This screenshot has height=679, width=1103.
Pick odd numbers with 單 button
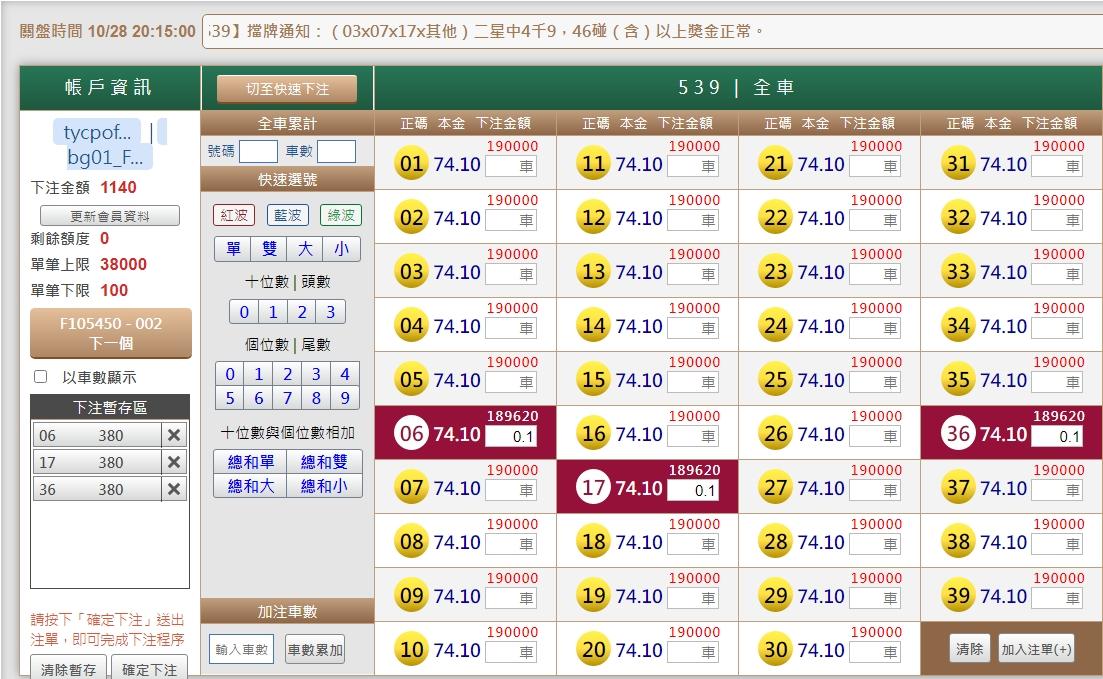pyautogui.click(x=233, y=248)
